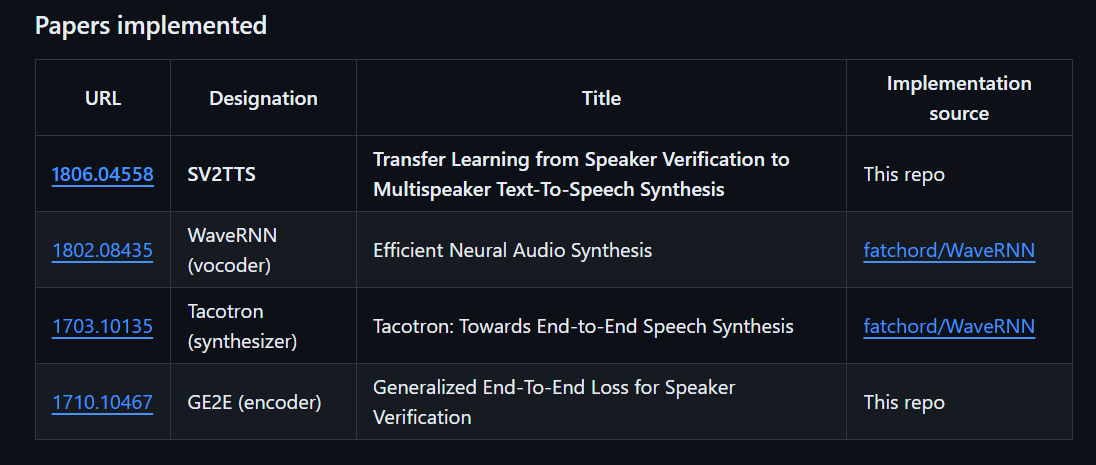Image resolution: width=1096 pixels, height=465 pixels.
Task: Click the 'Tacotron: Towards End-to-End Speech Synthesis' title
Action: coord(583,327)
